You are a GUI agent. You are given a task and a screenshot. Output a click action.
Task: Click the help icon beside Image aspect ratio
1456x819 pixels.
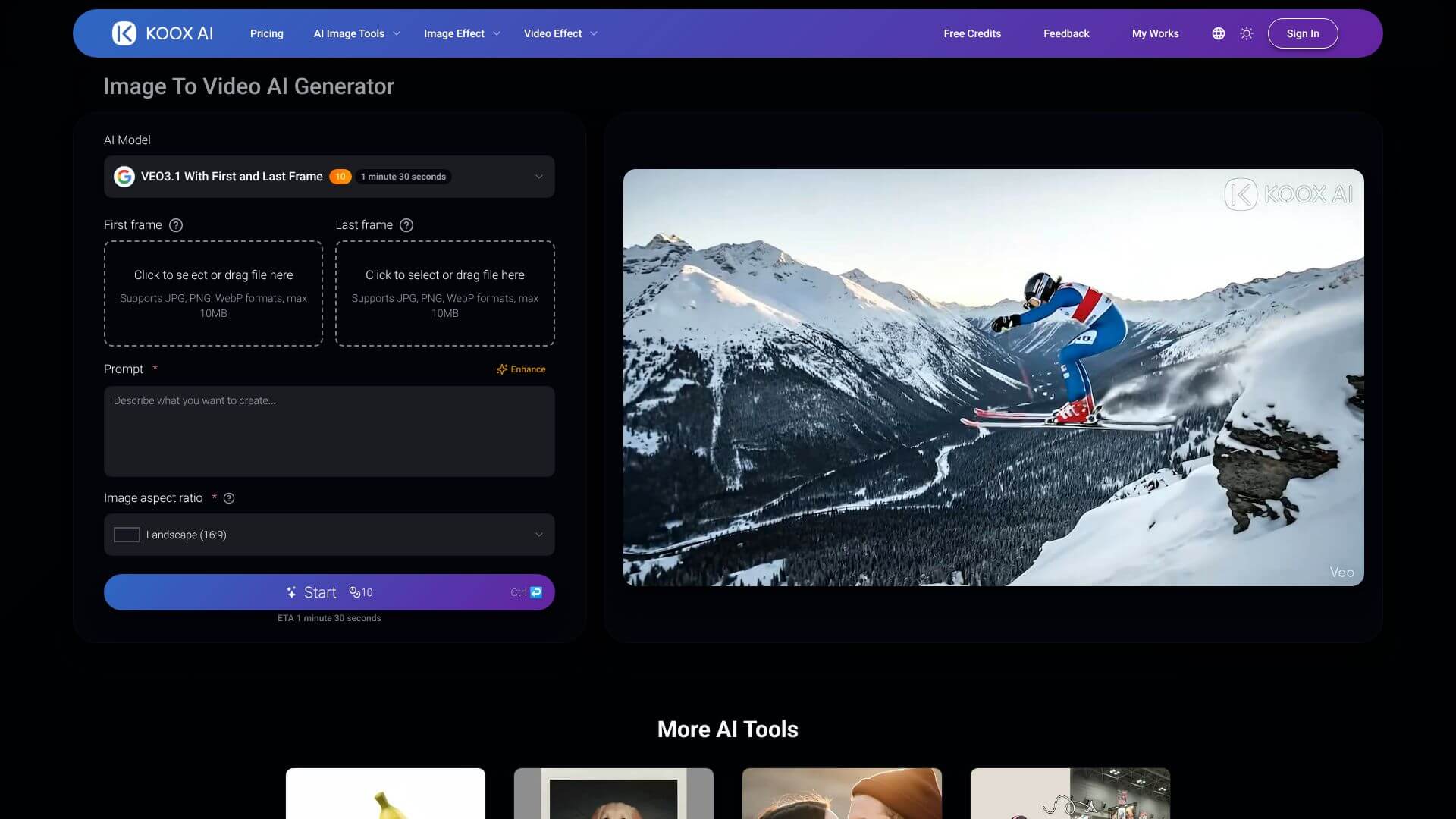230,498
